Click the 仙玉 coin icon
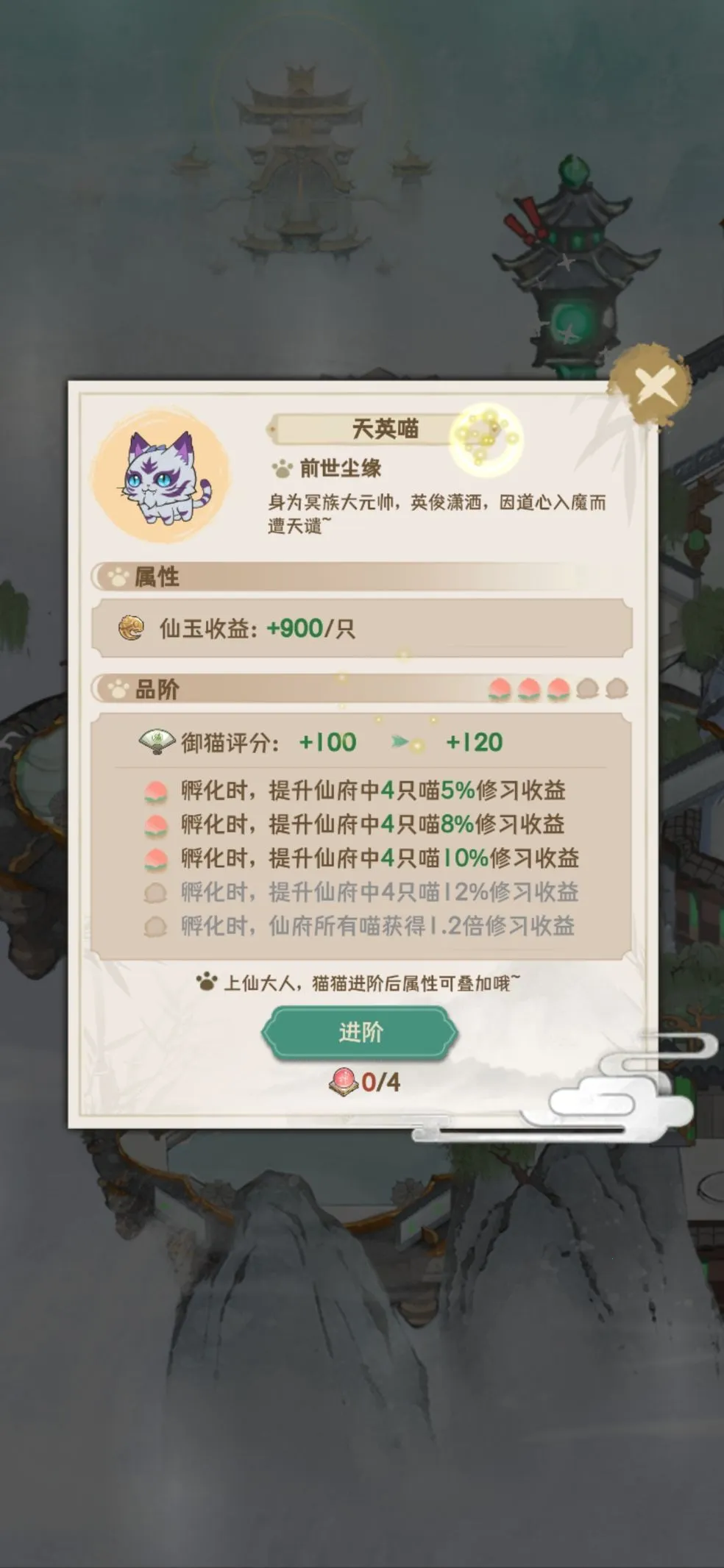Viewport: 724px width, 1568px height. tap(131, 627)
